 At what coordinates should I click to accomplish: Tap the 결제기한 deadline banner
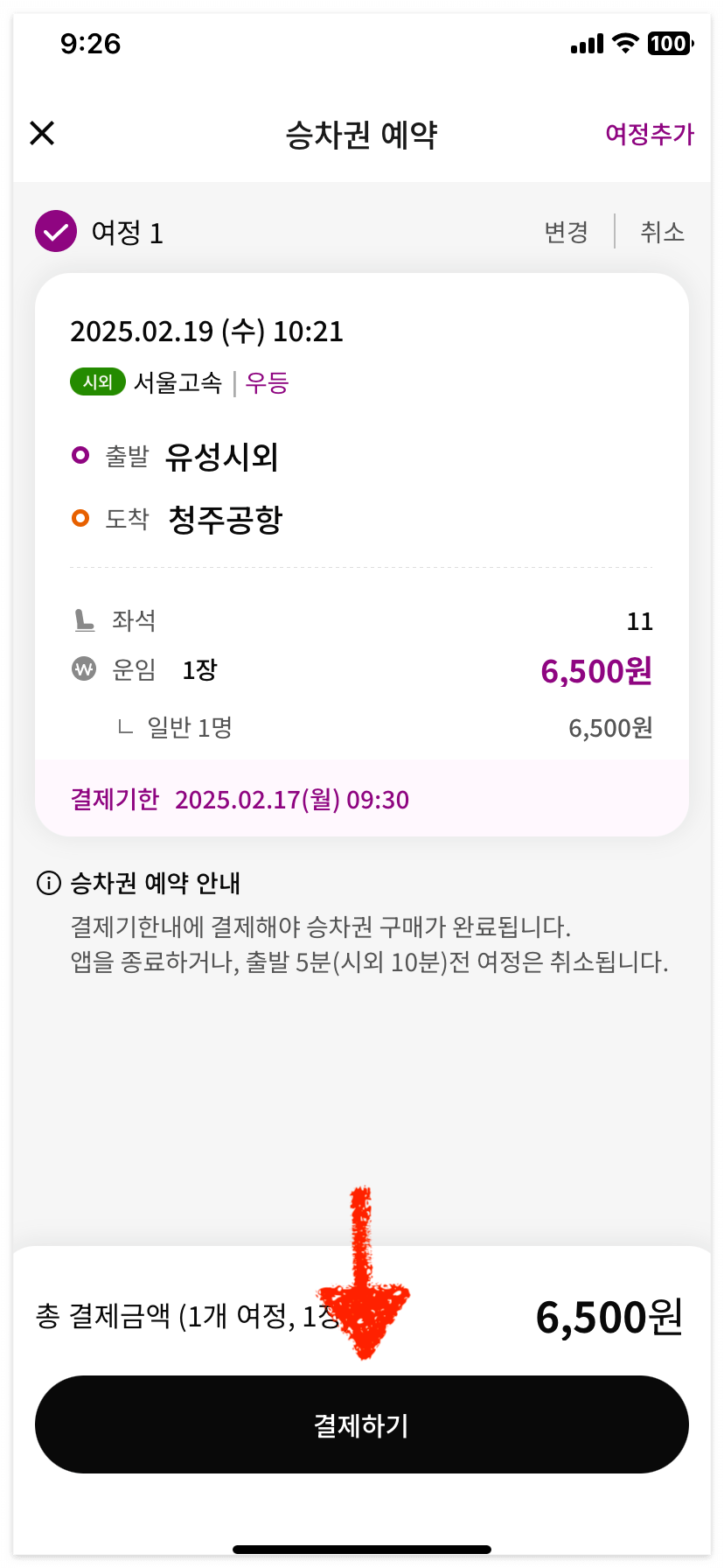click(362, 799)
